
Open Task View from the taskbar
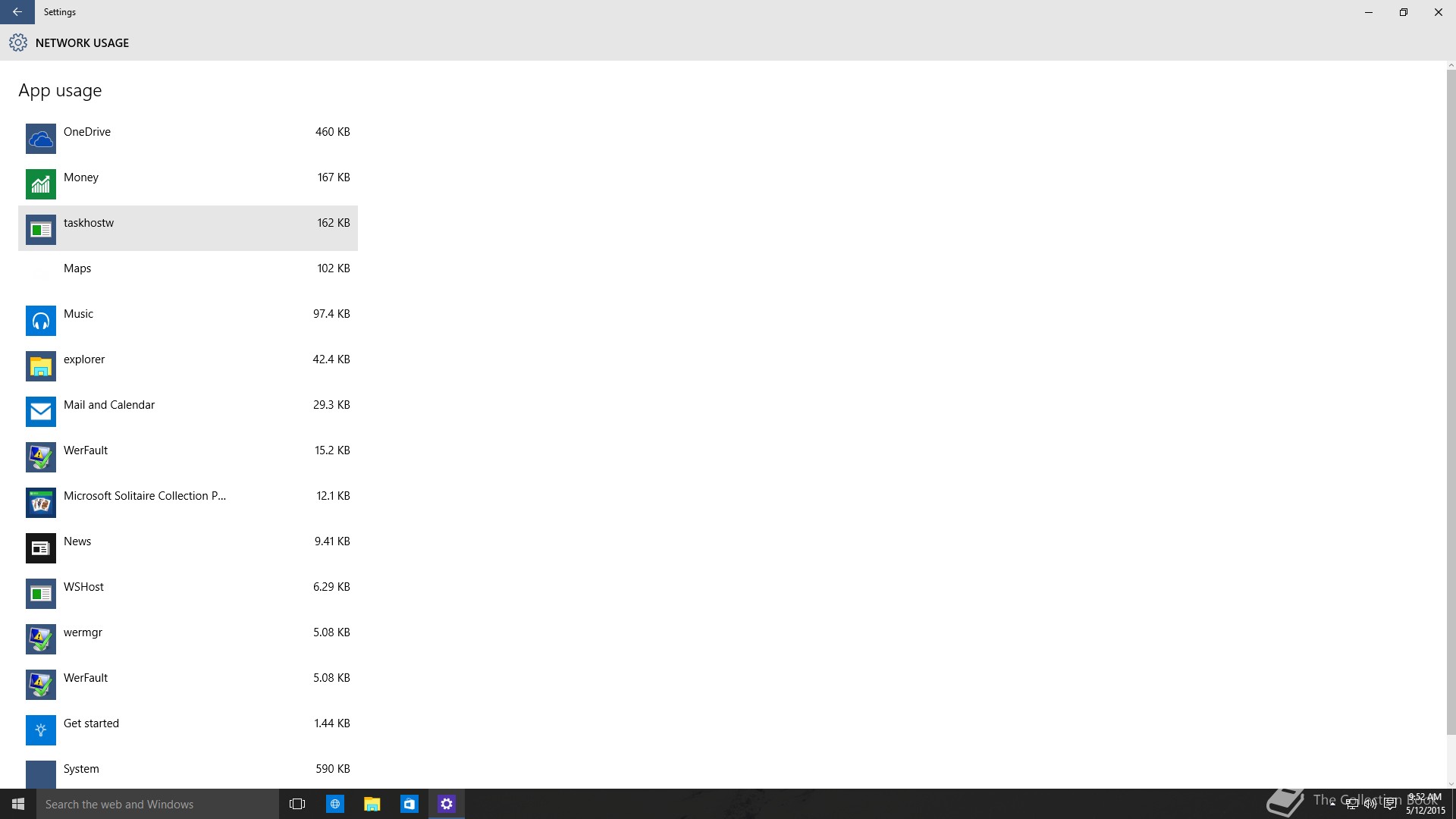click(297, 804)
